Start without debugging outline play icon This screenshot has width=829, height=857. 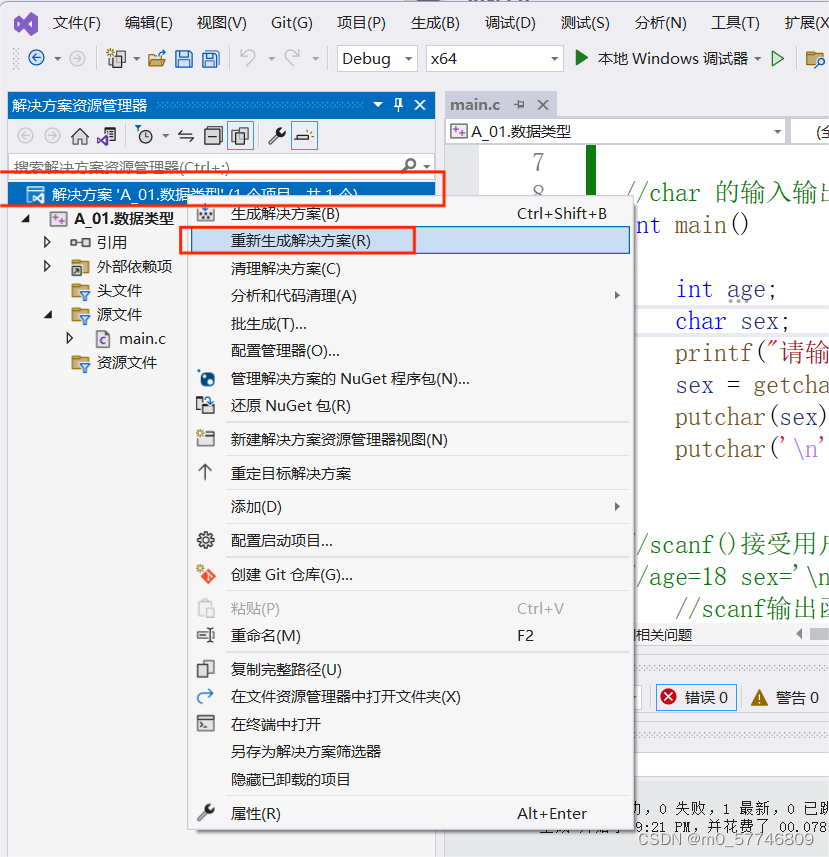point(778,58)
